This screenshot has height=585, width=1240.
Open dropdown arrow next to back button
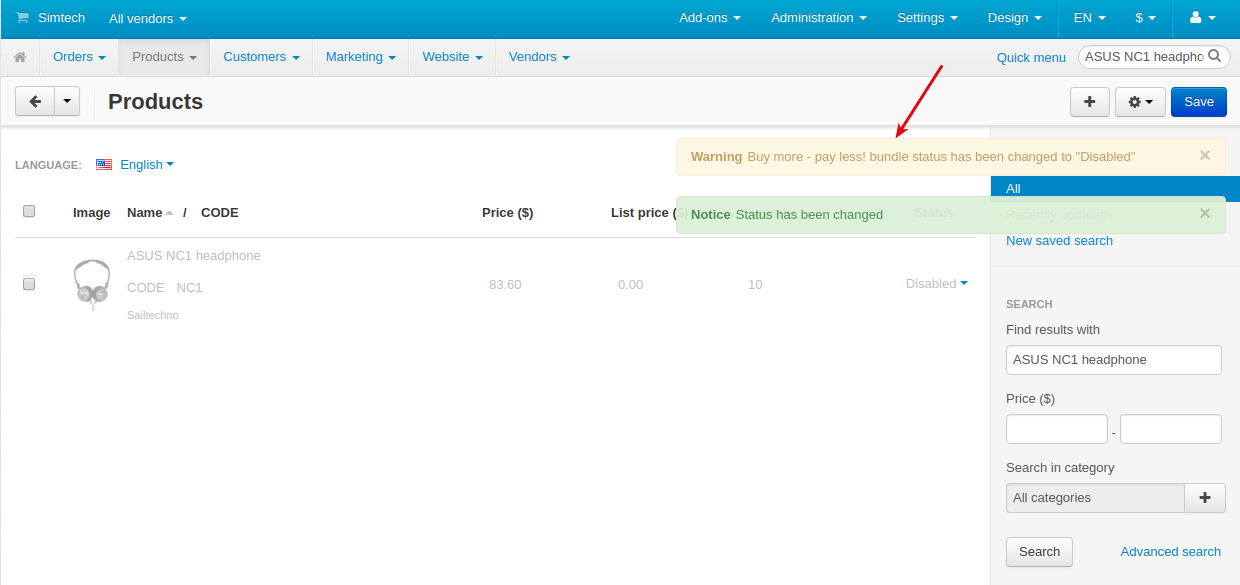click(x=67, y=101)
